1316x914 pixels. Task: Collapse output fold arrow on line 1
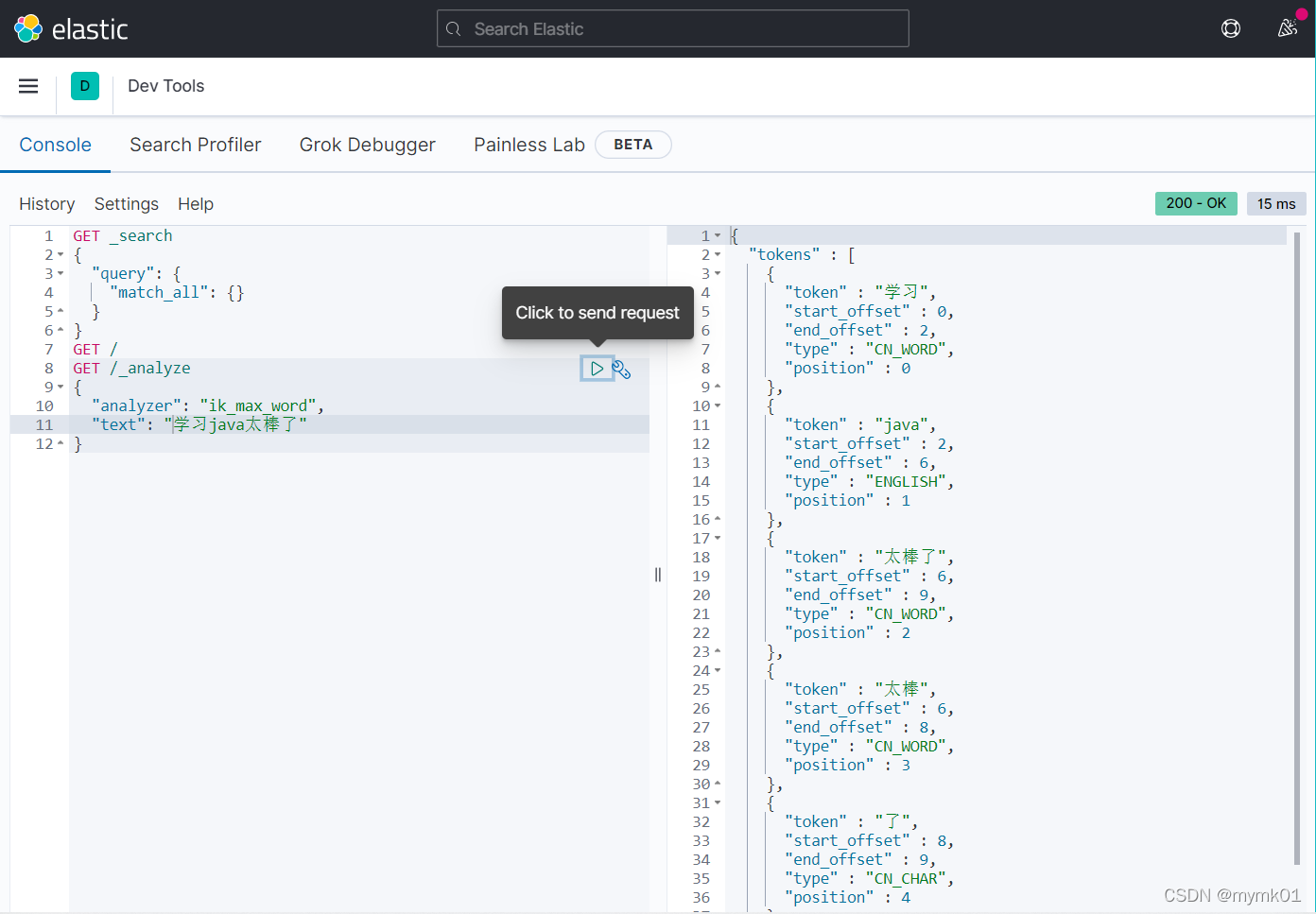718,236
